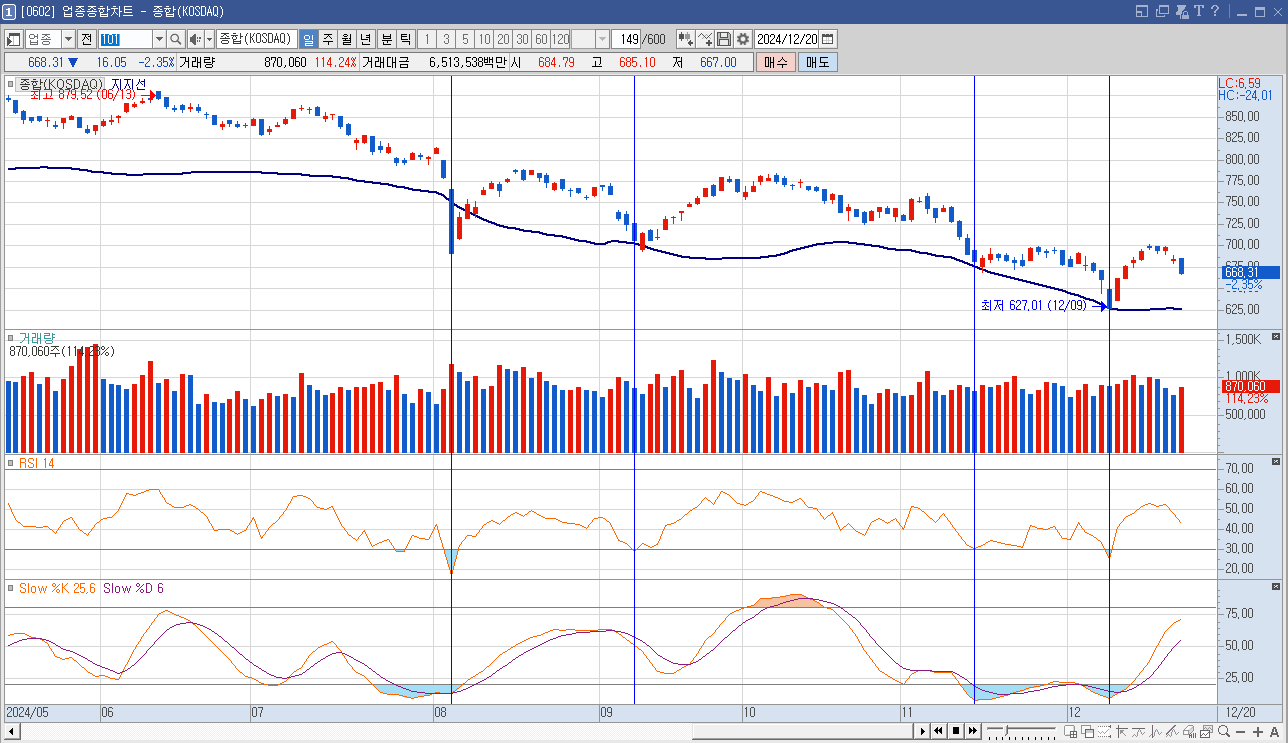Save chart using floppy disk icon
The width and height of the screenshot is (1288, 743).
pyautogui.click(x=724, y=39)
